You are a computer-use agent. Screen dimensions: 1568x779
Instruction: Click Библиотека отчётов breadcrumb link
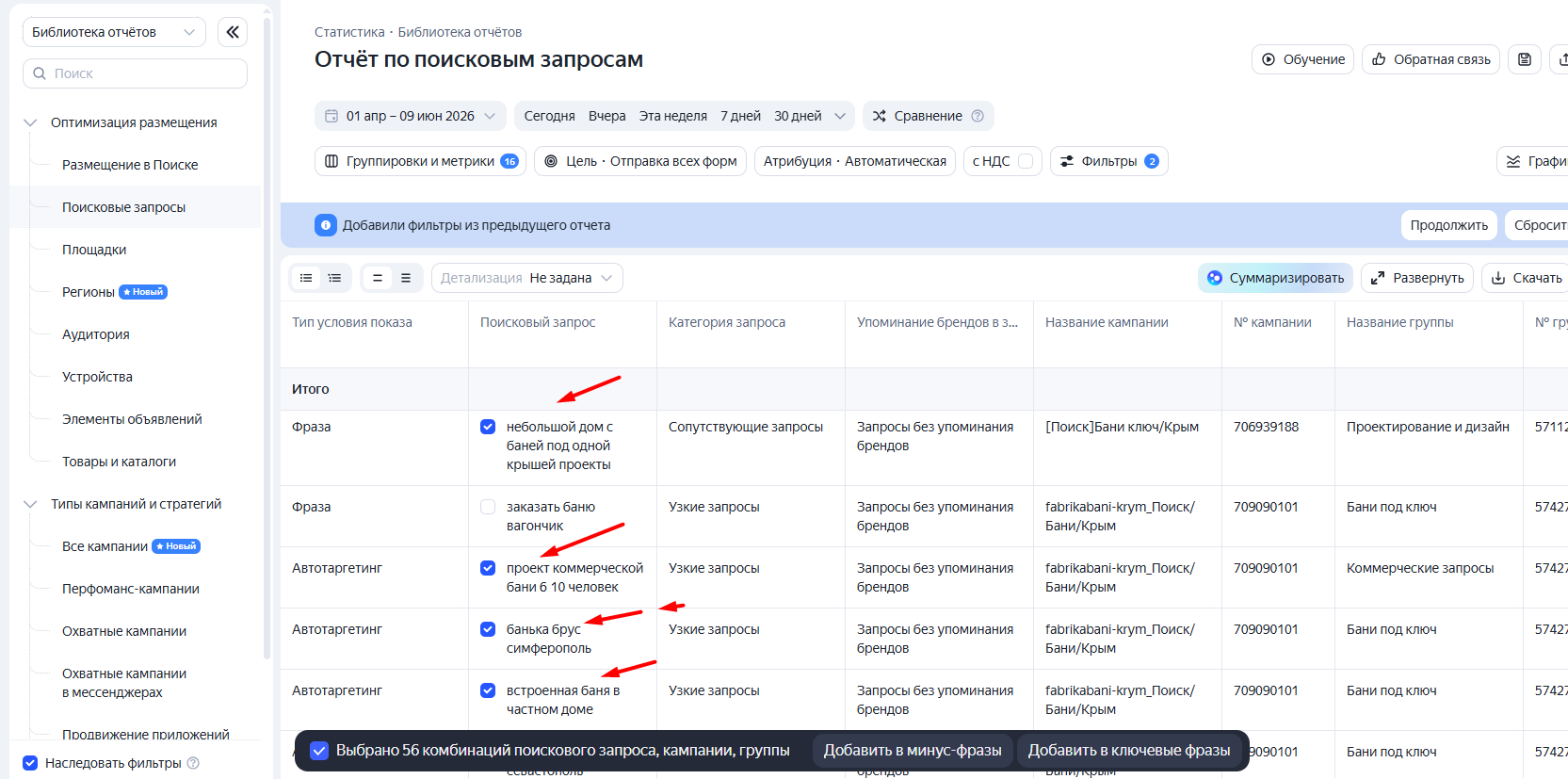460,32
